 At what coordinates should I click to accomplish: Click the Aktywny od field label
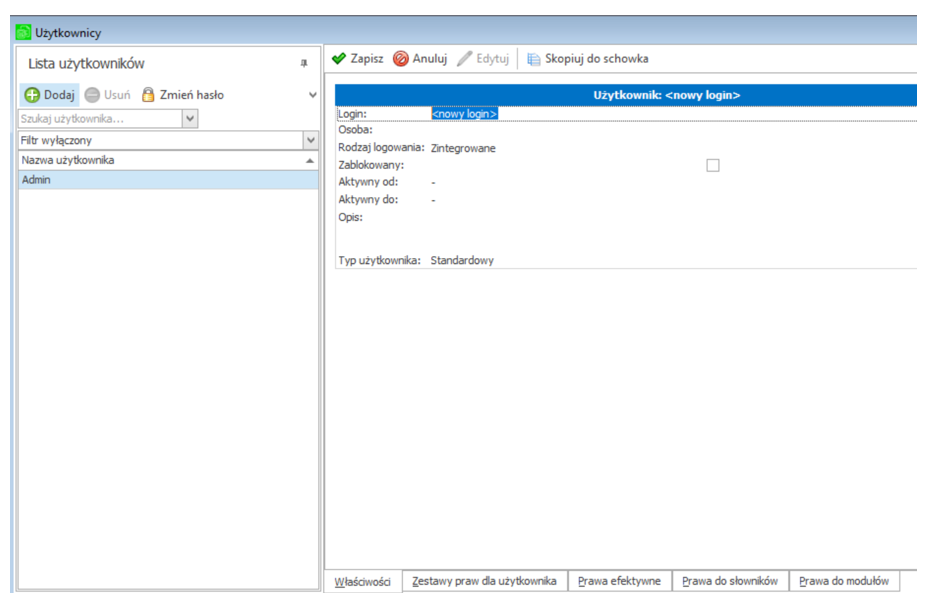tap(368, 182)
